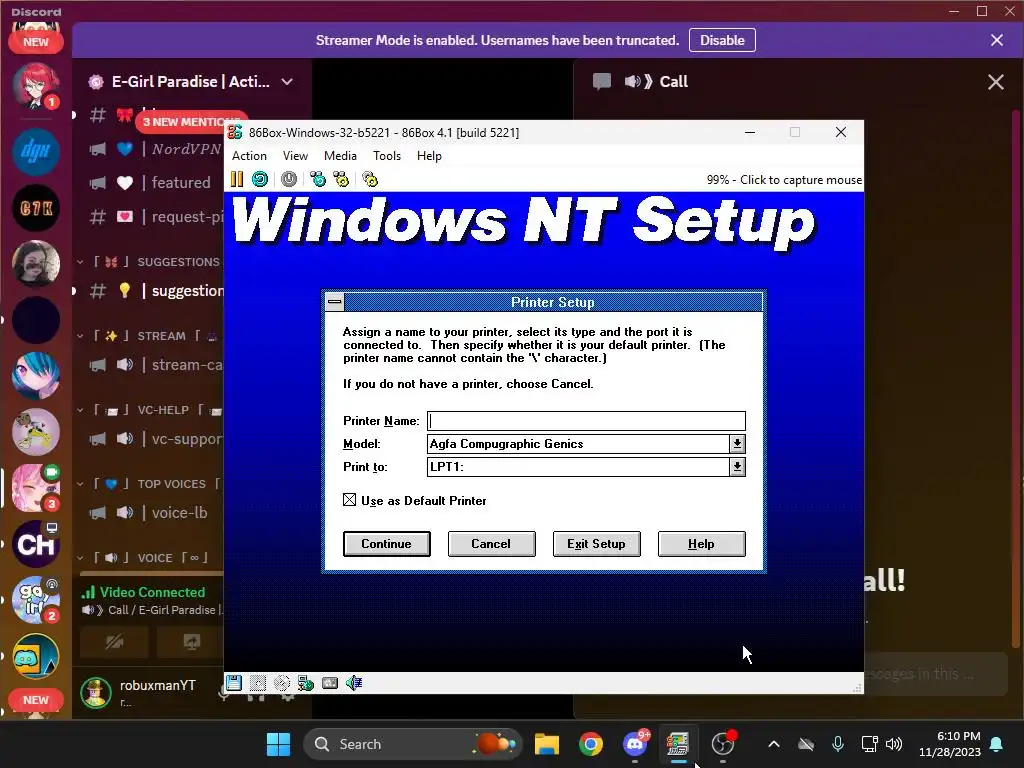
Task: Toggle Use as Default Printer checkbox
Action: pyautogui.click(x=349, y=500)
